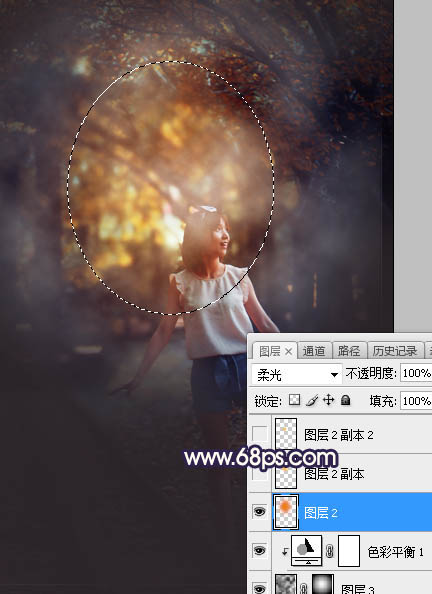This screenshot has height=594, width=432.
Task: Click the clipping arrow beside 色彩平衡 1
Action: [x=284, y=552]
